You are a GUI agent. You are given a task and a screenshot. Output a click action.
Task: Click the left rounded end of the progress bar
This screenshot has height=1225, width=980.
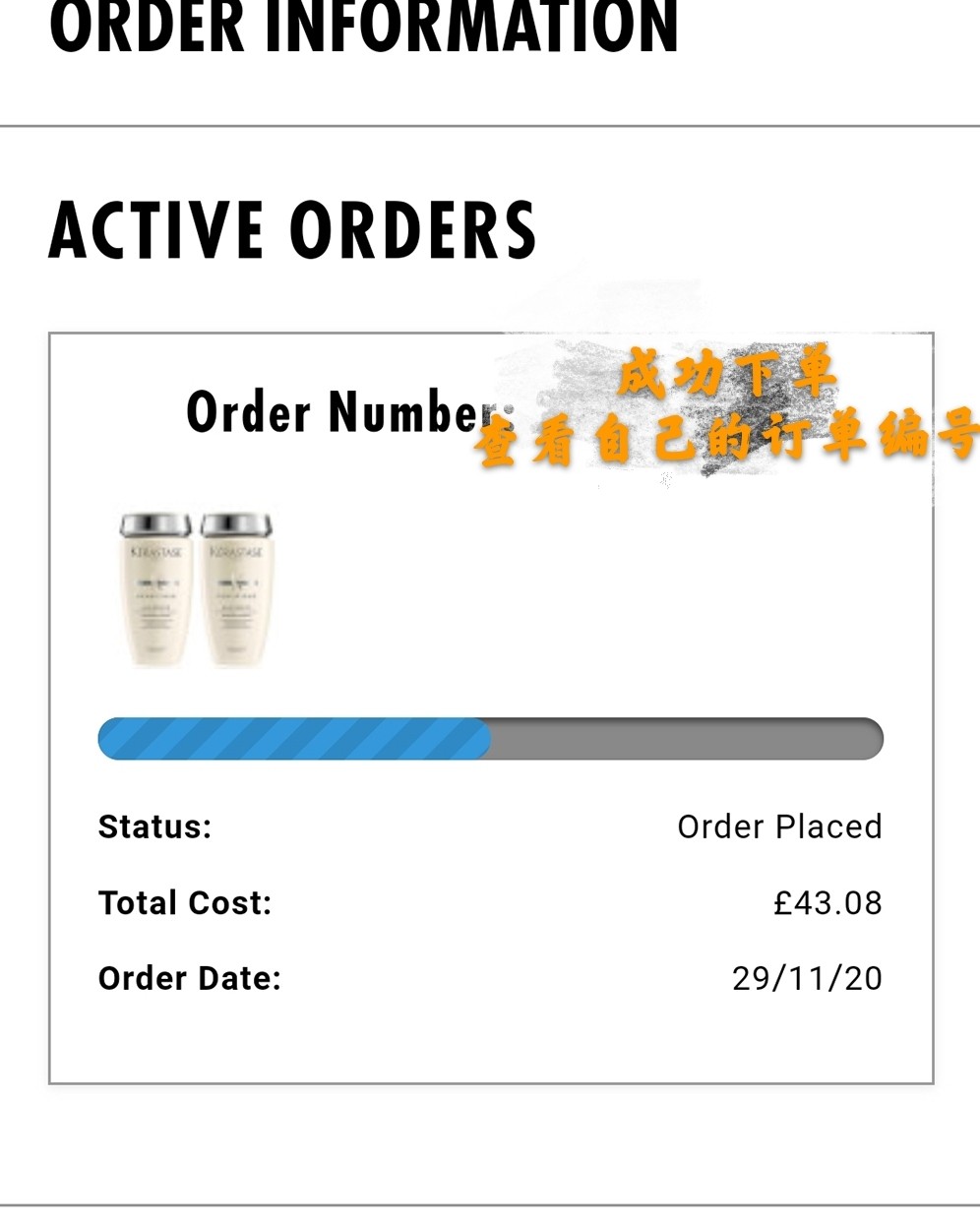pyautogui.click(x=110, y=739)
